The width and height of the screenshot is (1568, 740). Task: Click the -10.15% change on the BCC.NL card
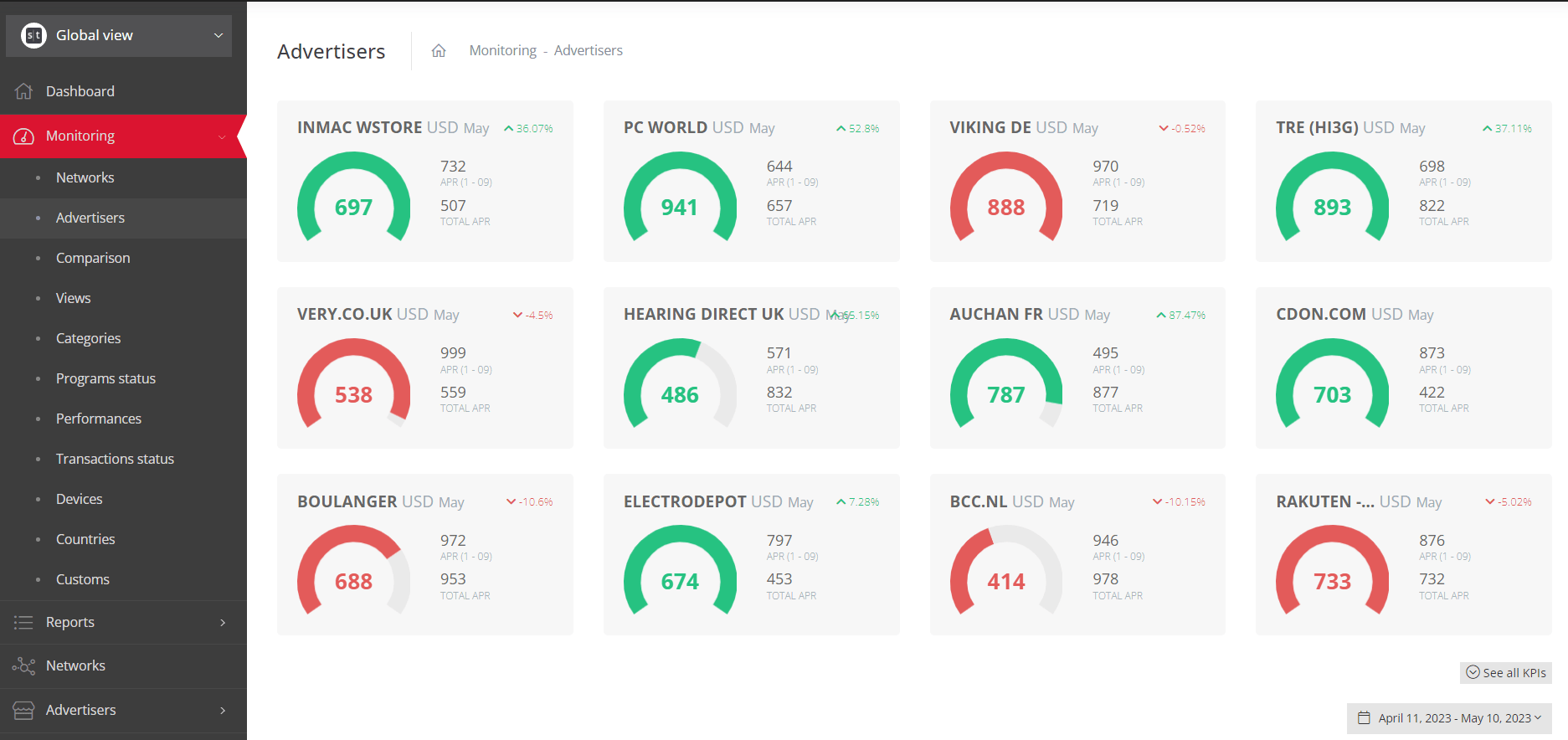(x=1185, y=502)
